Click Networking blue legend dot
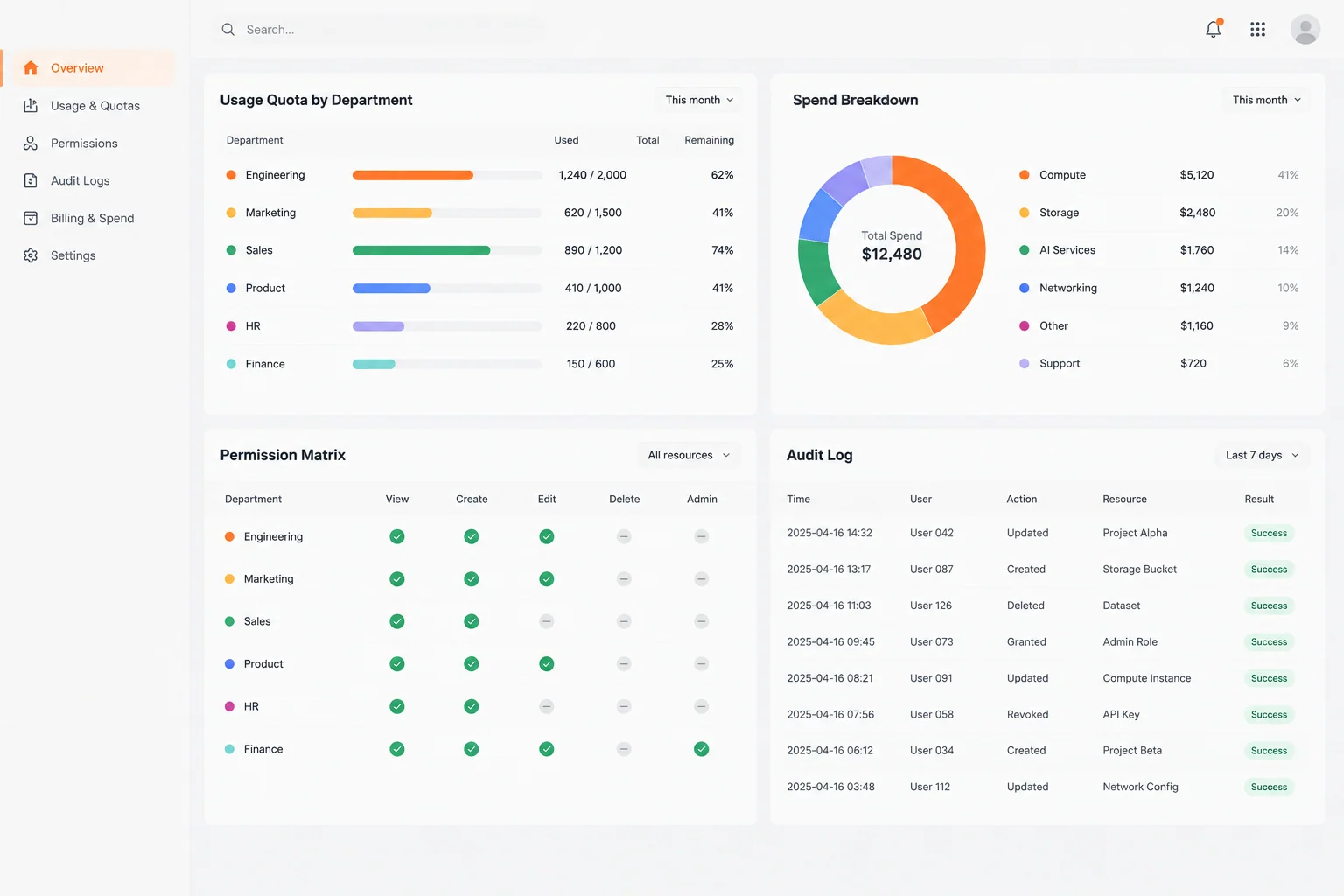The image size is (1344, 896). point(1024,288)
